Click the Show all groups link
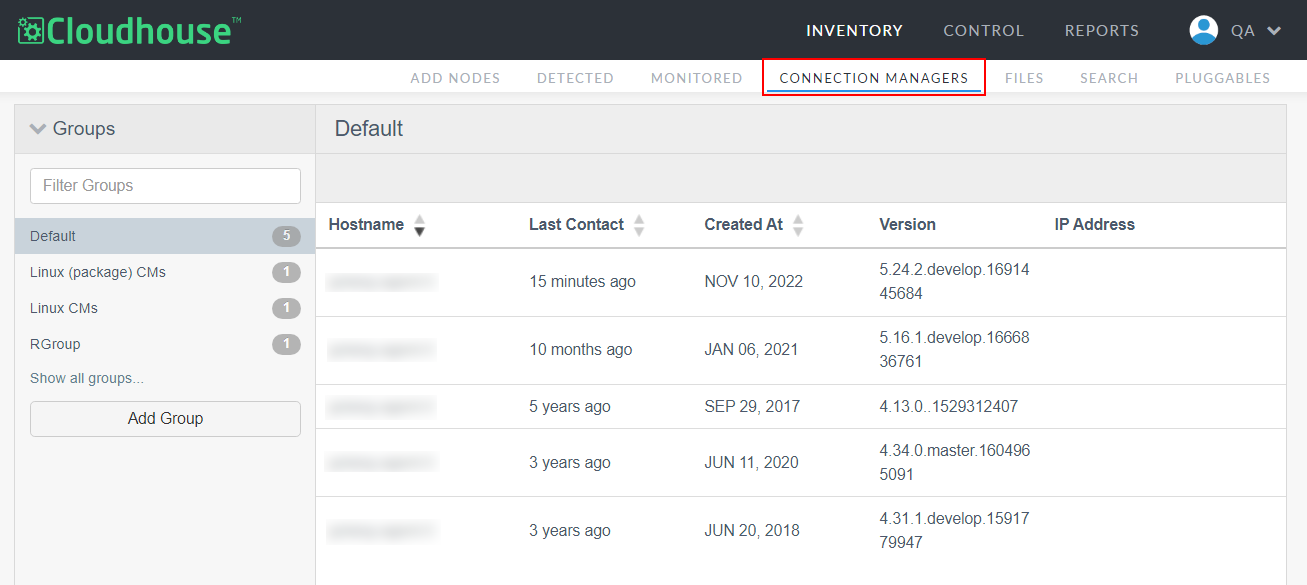Viewport: 1307px width, 585px height. 87,378
